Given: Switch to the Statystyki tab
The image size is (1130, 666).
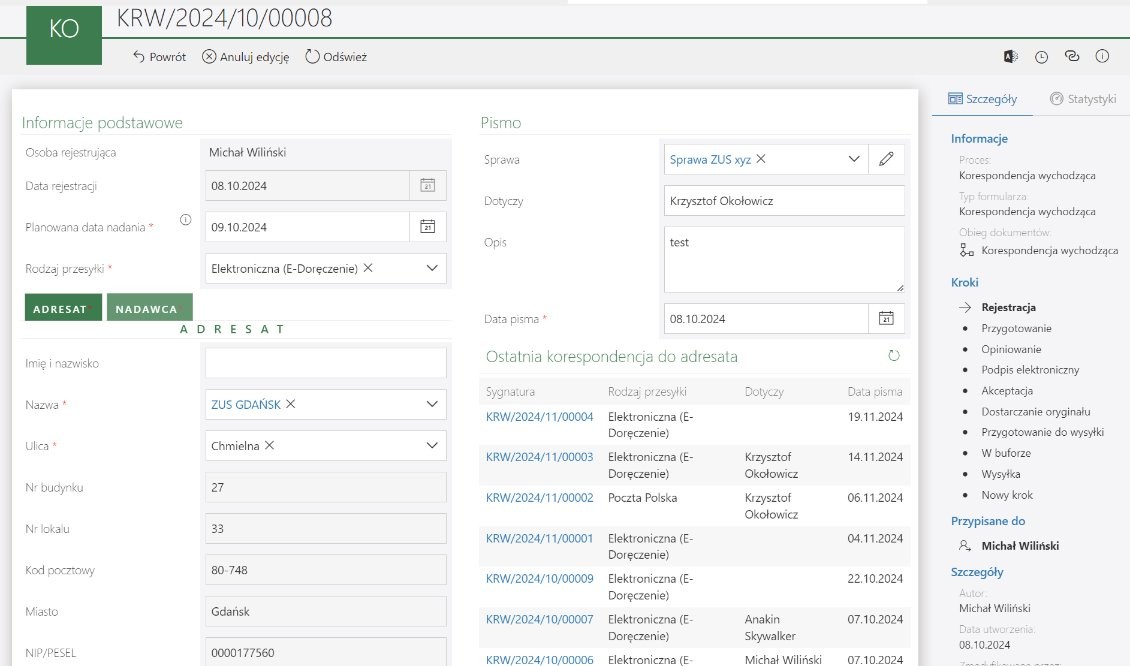Looking at the screenshot, I should [x=1082, y=99].
